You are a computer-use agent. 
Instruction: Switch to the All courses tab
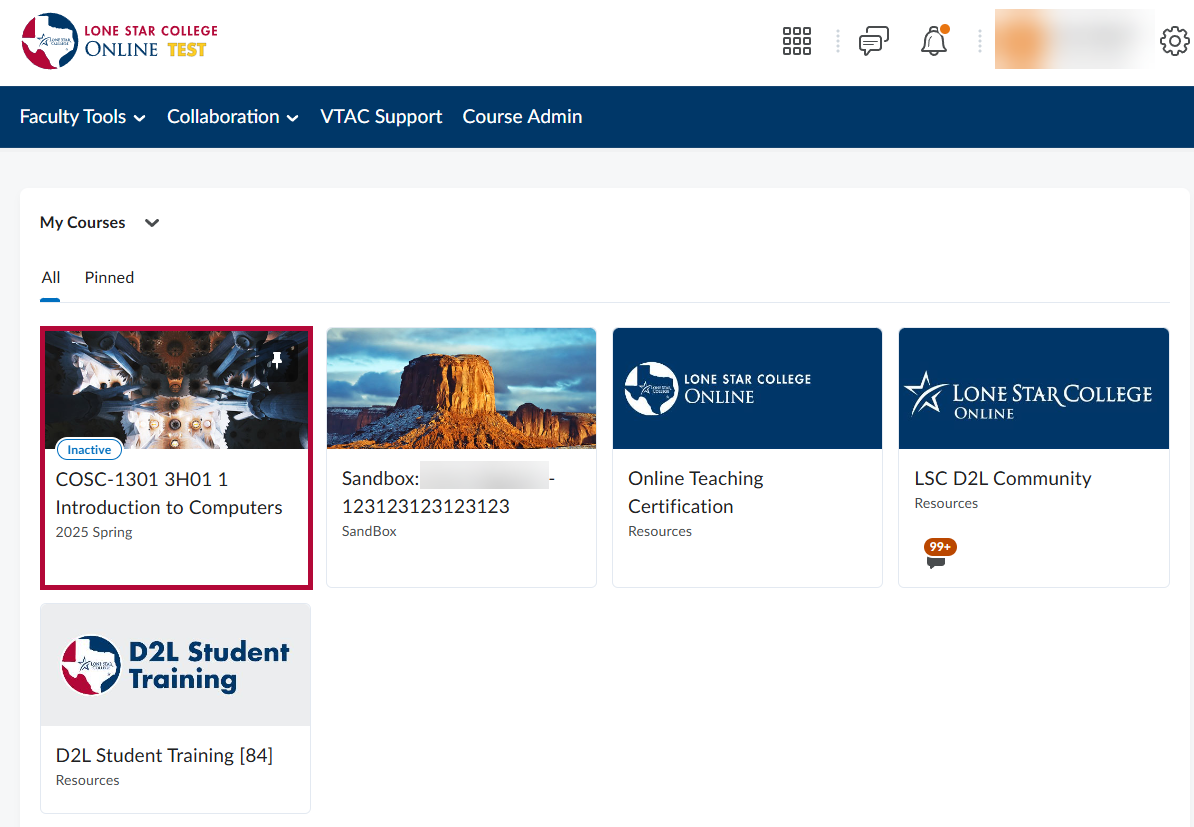tap(50, 278)
